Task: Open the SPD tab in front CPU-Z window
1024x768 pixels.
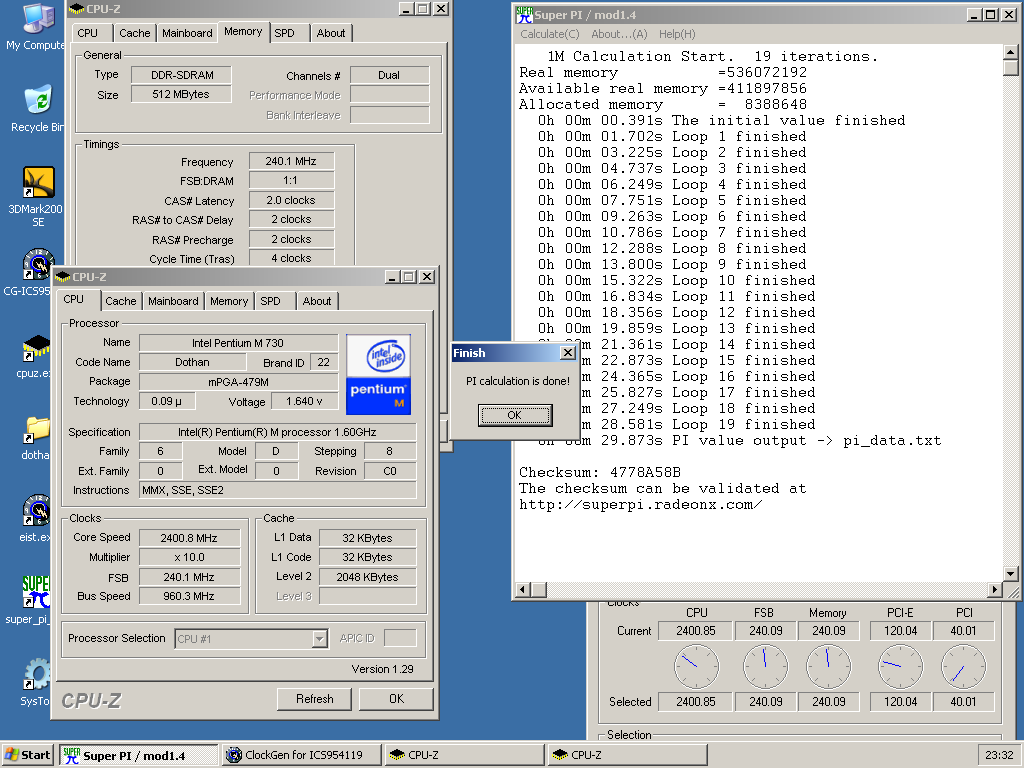Action: pos(270,301)
